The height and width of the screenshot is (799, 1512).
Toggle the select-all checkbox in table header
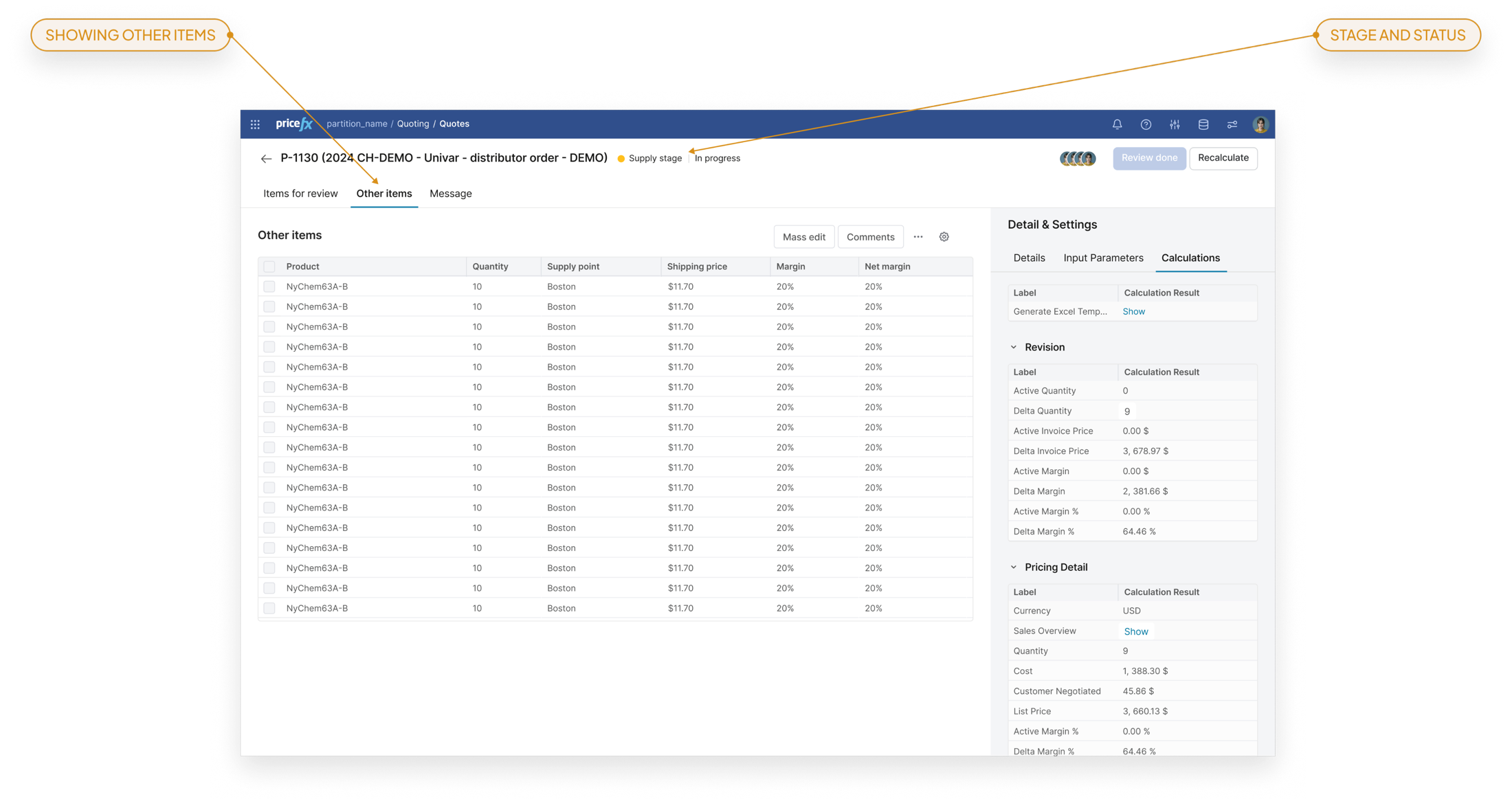tap(269, 267)
